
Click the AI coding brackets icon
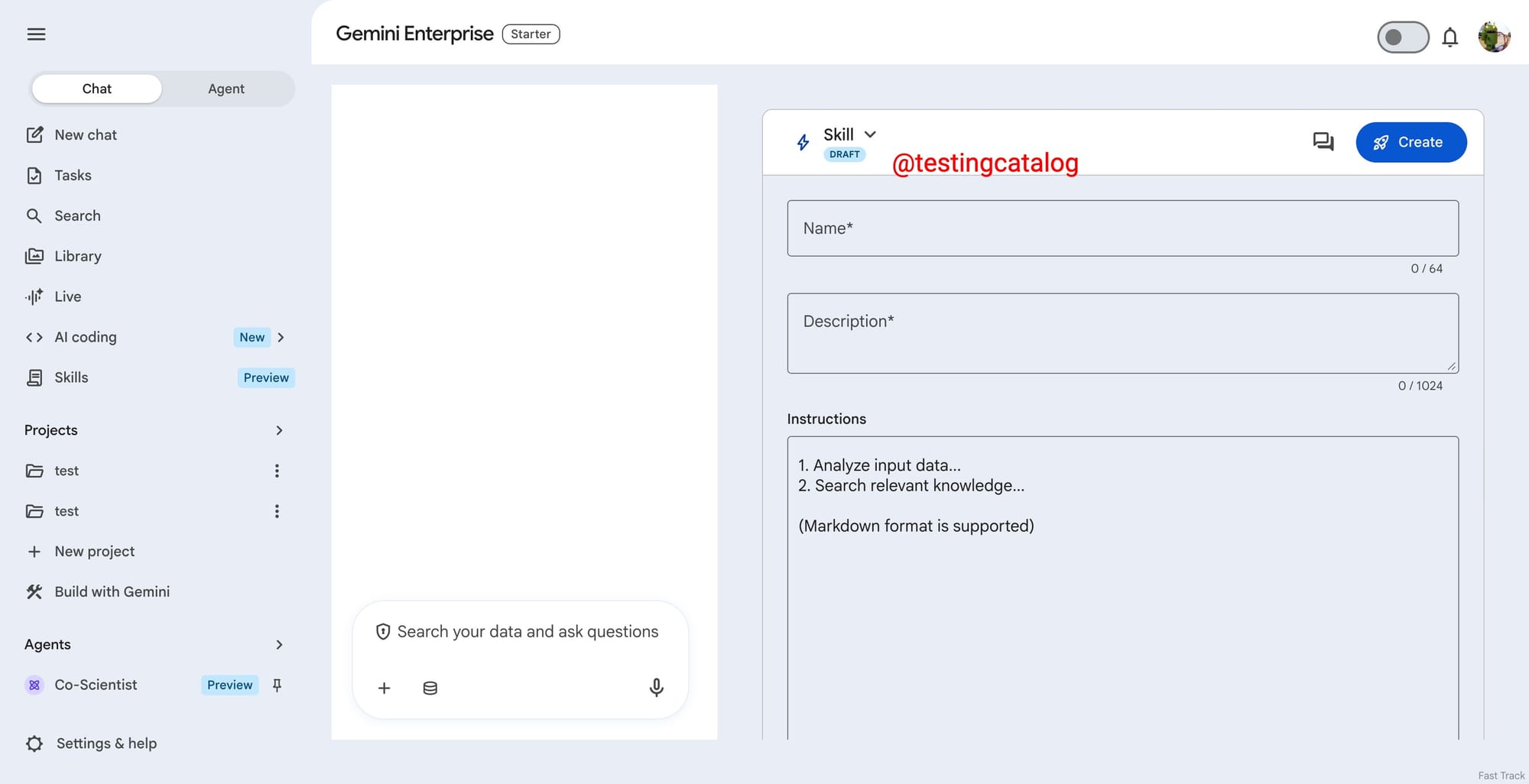(34, 337)
